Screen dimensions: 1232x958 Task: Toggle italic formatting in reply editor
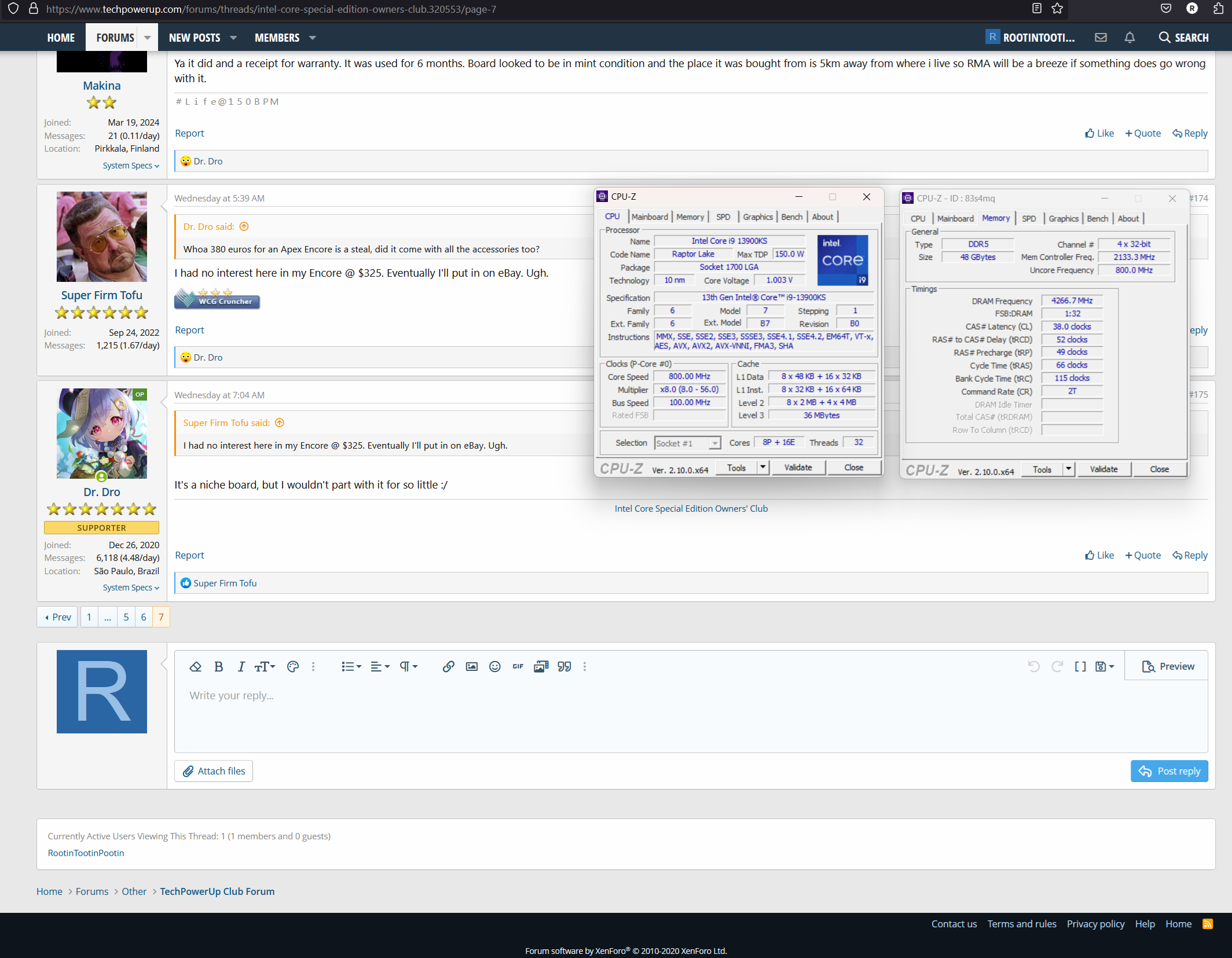coord(241,666)
